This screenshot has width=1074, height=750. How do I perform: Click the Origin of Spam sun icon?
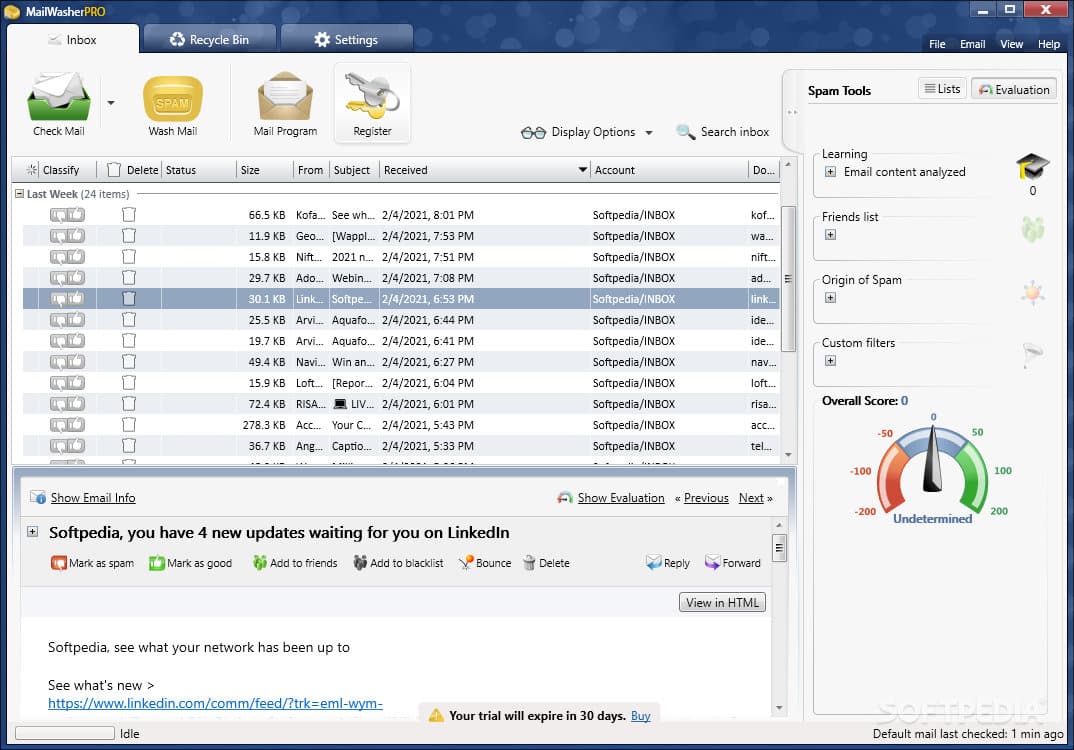pos(1032,292)
